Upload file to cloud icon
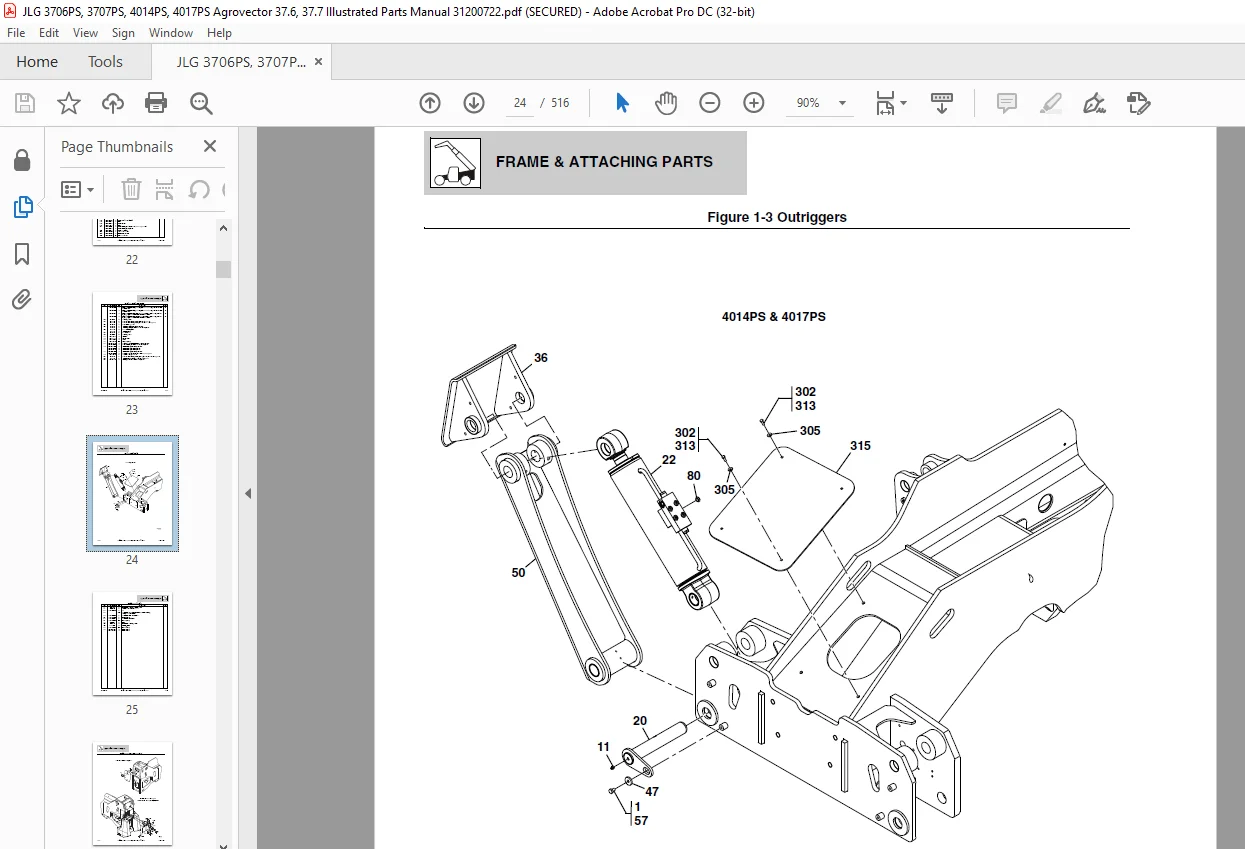1245x849 pixels. click(113, 103)
